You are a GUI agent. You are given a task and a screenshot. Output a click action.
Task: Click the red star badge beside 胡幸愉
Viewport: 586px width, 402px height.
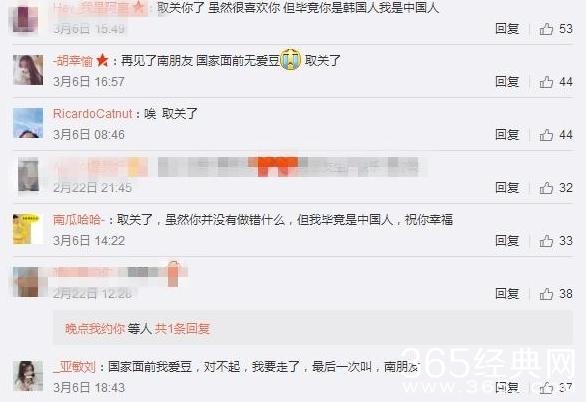[x=102, y=60]
